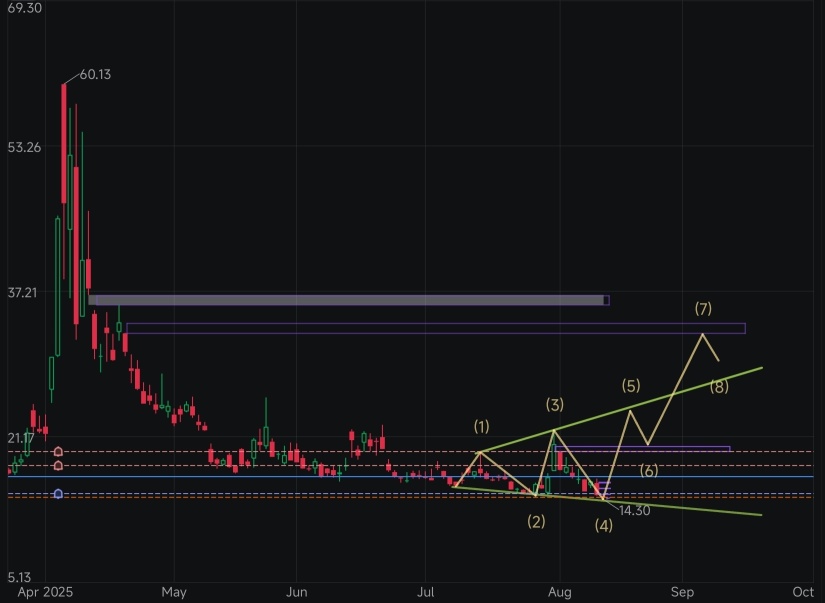
Task: Select the small purple rectangle below (5)
Action: coord(642,449)
